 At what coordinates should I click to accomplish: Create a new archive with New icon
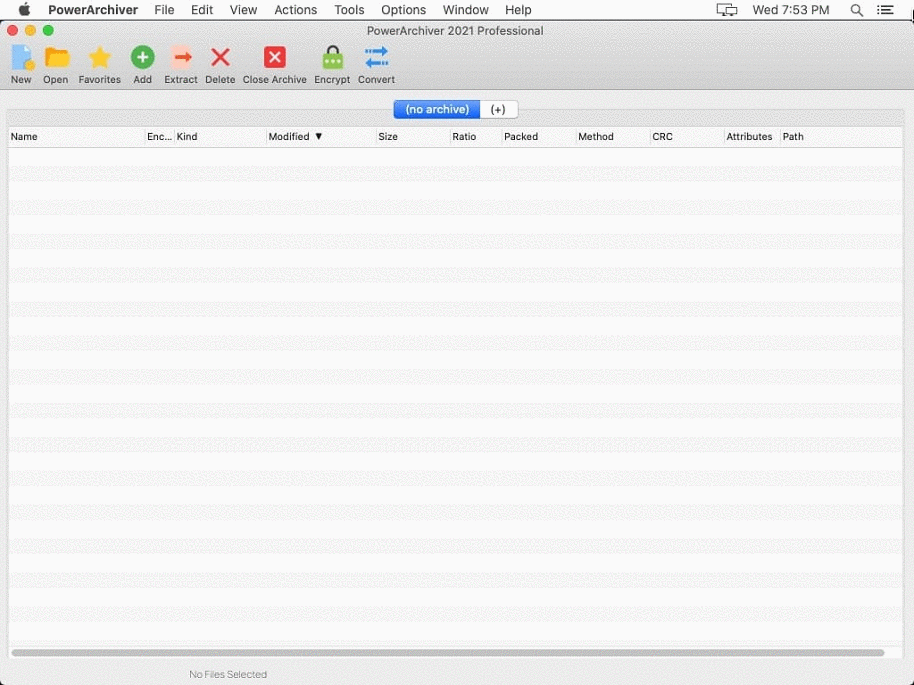22,58
